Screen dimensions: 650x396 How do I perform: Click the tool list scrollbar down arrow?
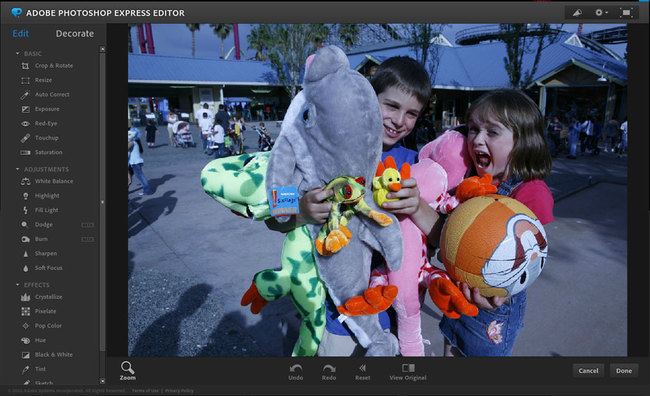pyautogui.click(x=102, y=381)
